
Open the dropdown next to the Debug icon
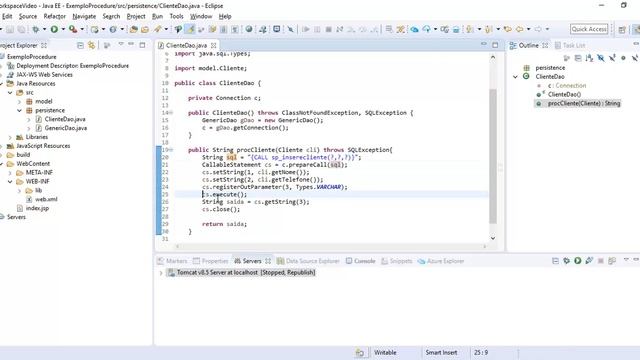44,29
